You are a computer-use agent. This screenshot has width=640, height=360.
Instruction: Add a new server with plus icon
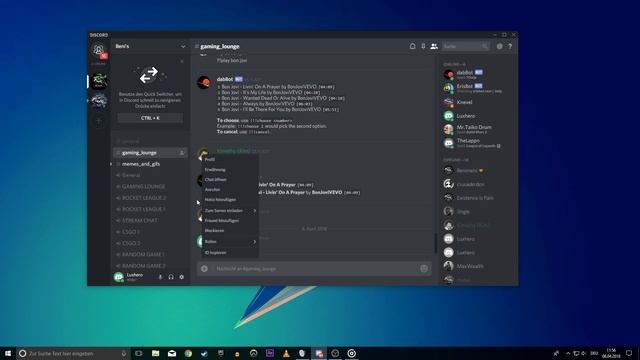[x=99, y=121]
